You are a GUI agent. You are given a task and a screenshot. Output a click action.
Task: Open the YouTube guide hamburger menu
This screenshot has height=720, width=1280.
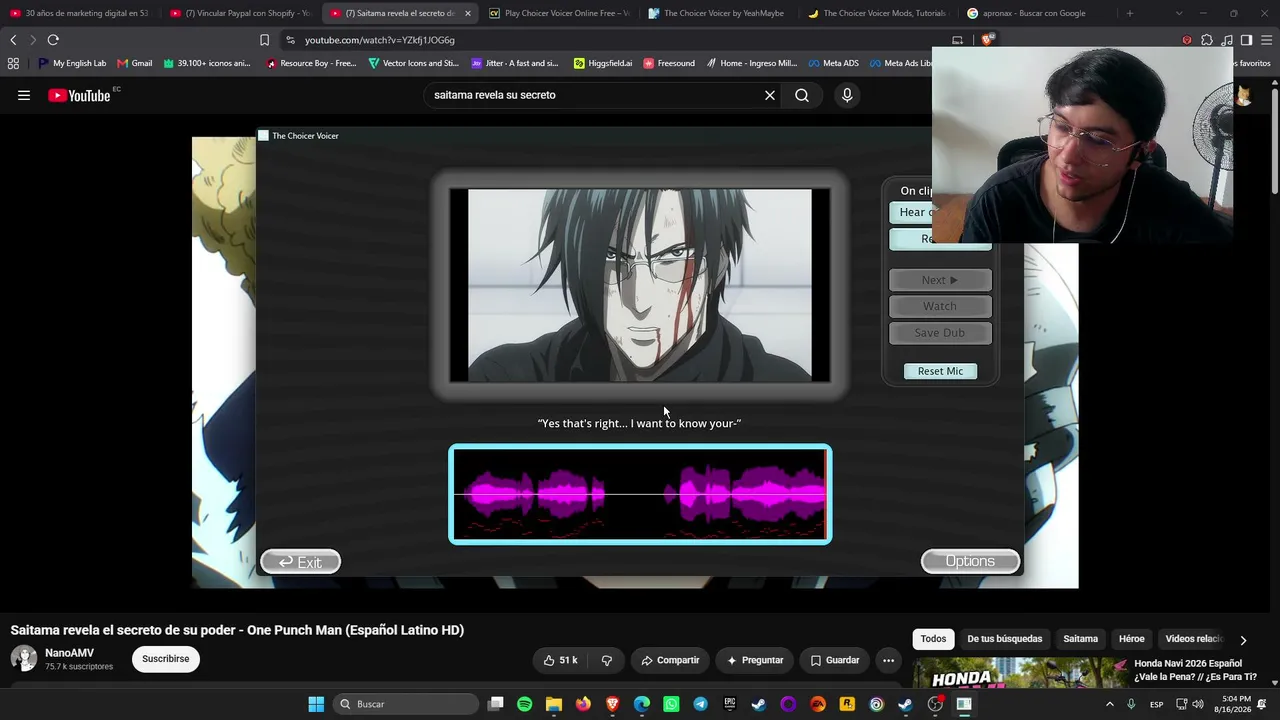(24, 95)
